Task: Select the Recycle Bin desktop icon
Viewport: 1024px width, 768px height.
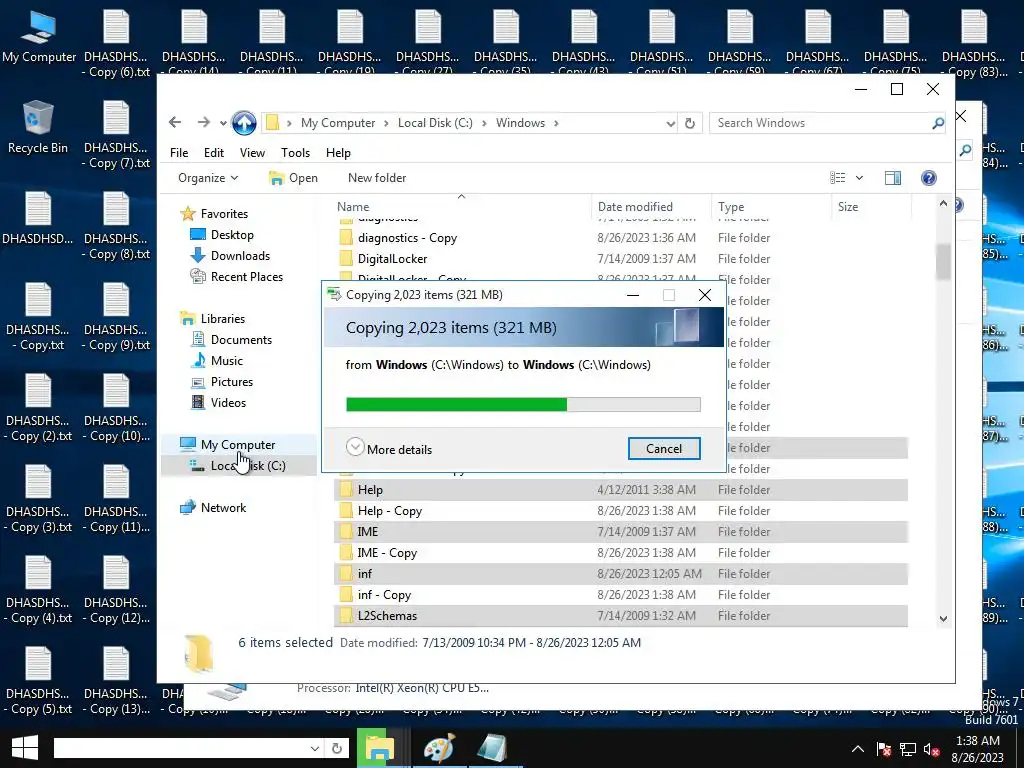Action: [38, 127]
